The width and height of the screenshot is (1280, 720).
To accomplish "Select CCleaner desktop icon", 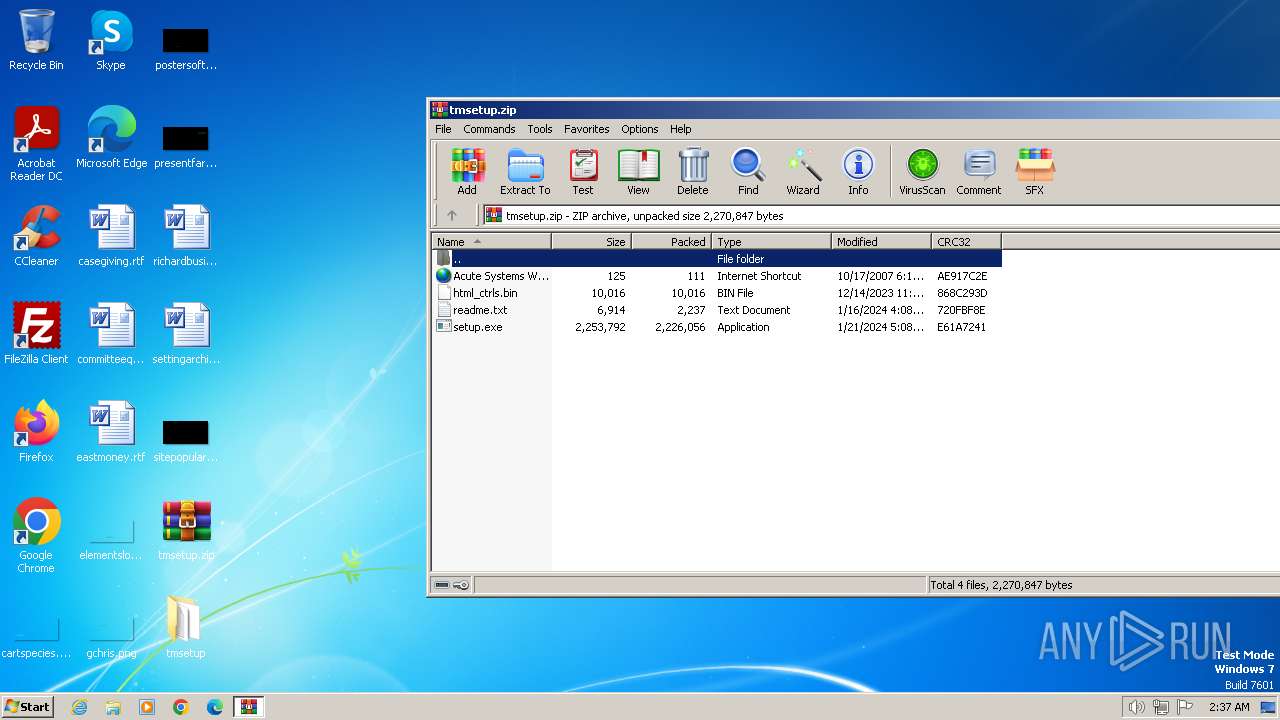I will coord(36,236).
